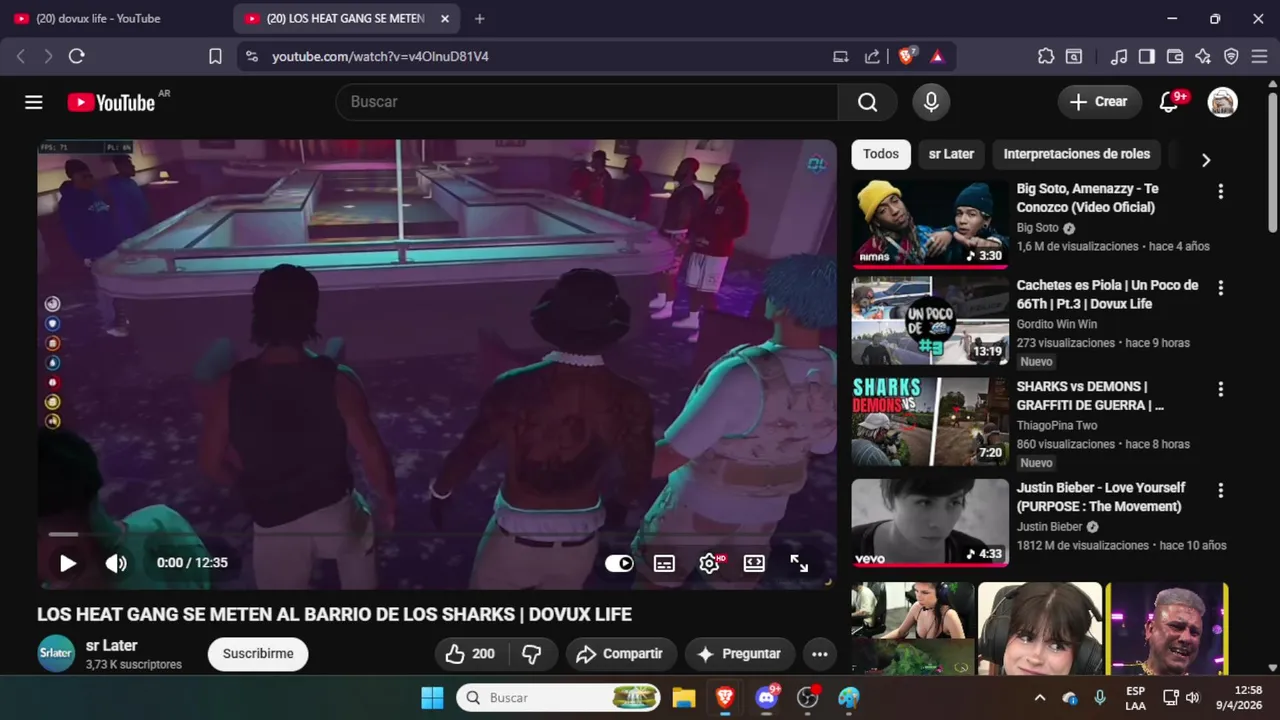The height and width of the screenshot is (720, 1280).
Task: Subscribe with the Suscribirme button
Action: tap(258, 654)
